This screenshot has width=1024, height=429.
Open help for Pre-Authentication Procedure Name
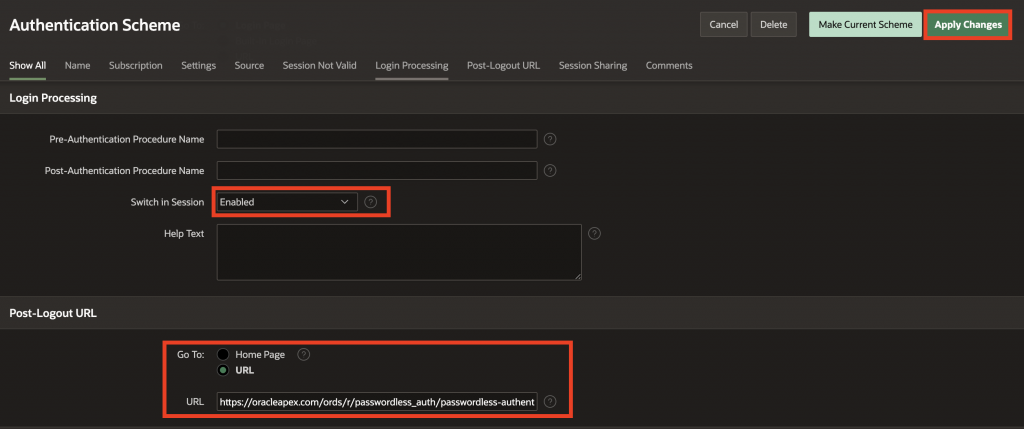click(x=550, y=139)
